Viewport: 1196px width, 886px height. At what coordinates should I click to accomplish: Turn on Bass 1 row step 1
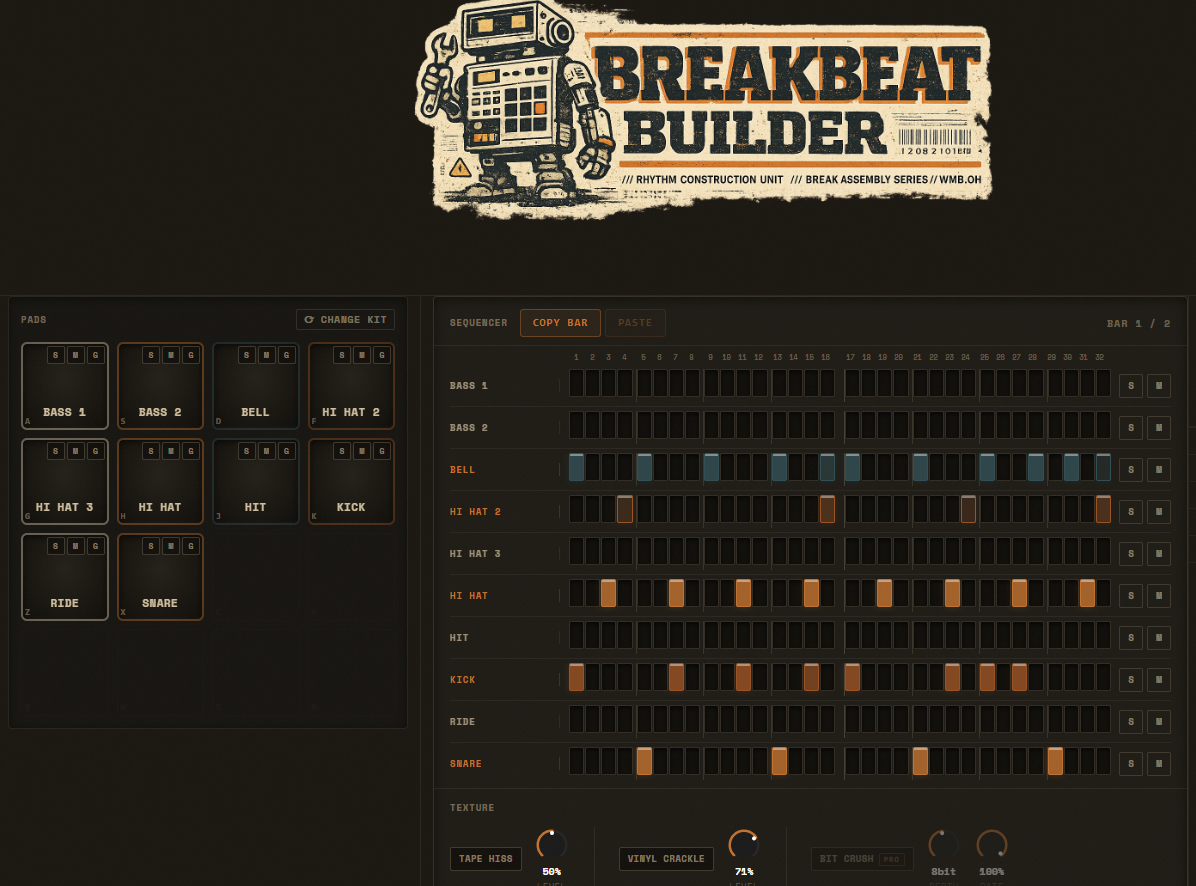(x=577, y=384)
